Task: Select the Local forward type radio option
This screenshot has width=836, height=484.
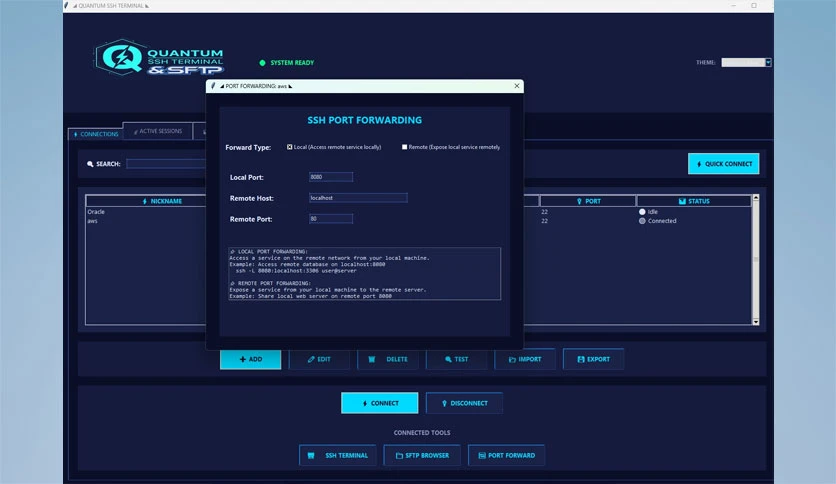Action: click(290, 147)
